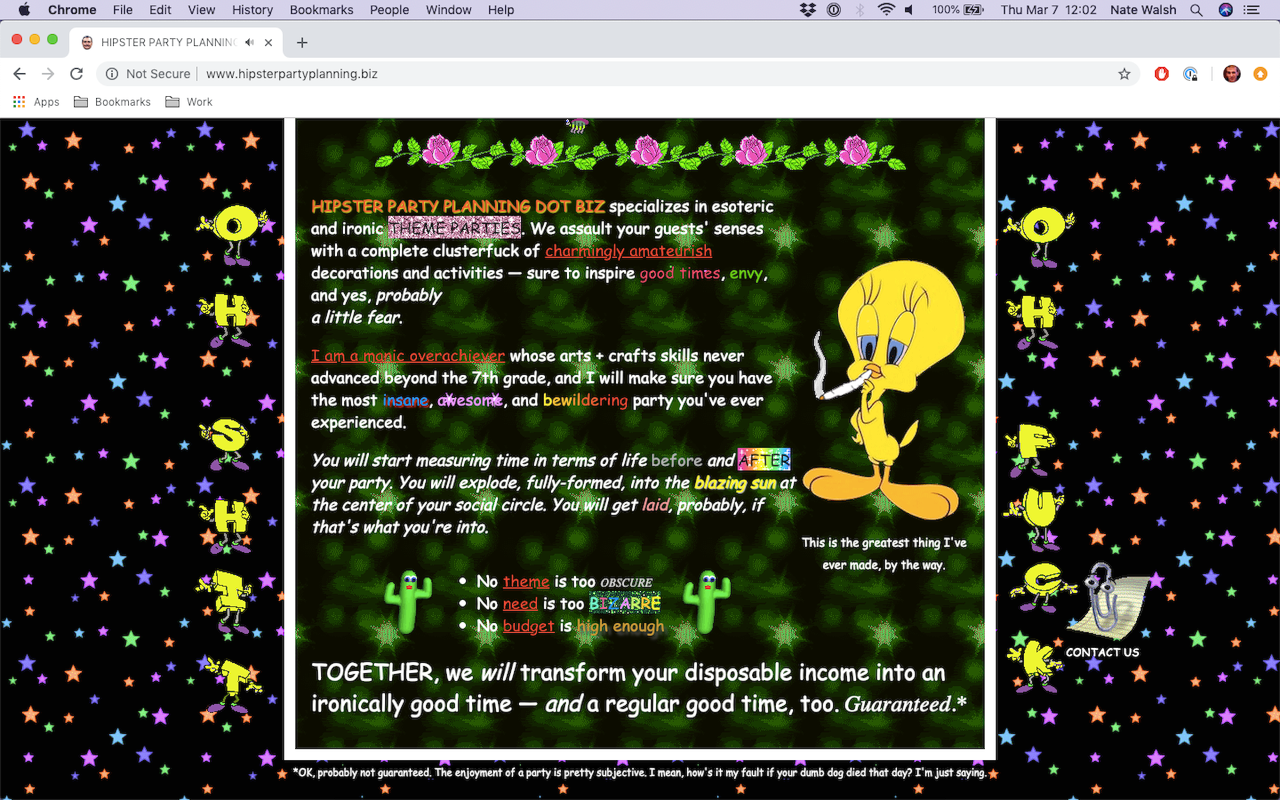Click the date and time Thu Mar 7 12:02
This screenshot has height=800, width=1280.
[x=1048, y=10]
